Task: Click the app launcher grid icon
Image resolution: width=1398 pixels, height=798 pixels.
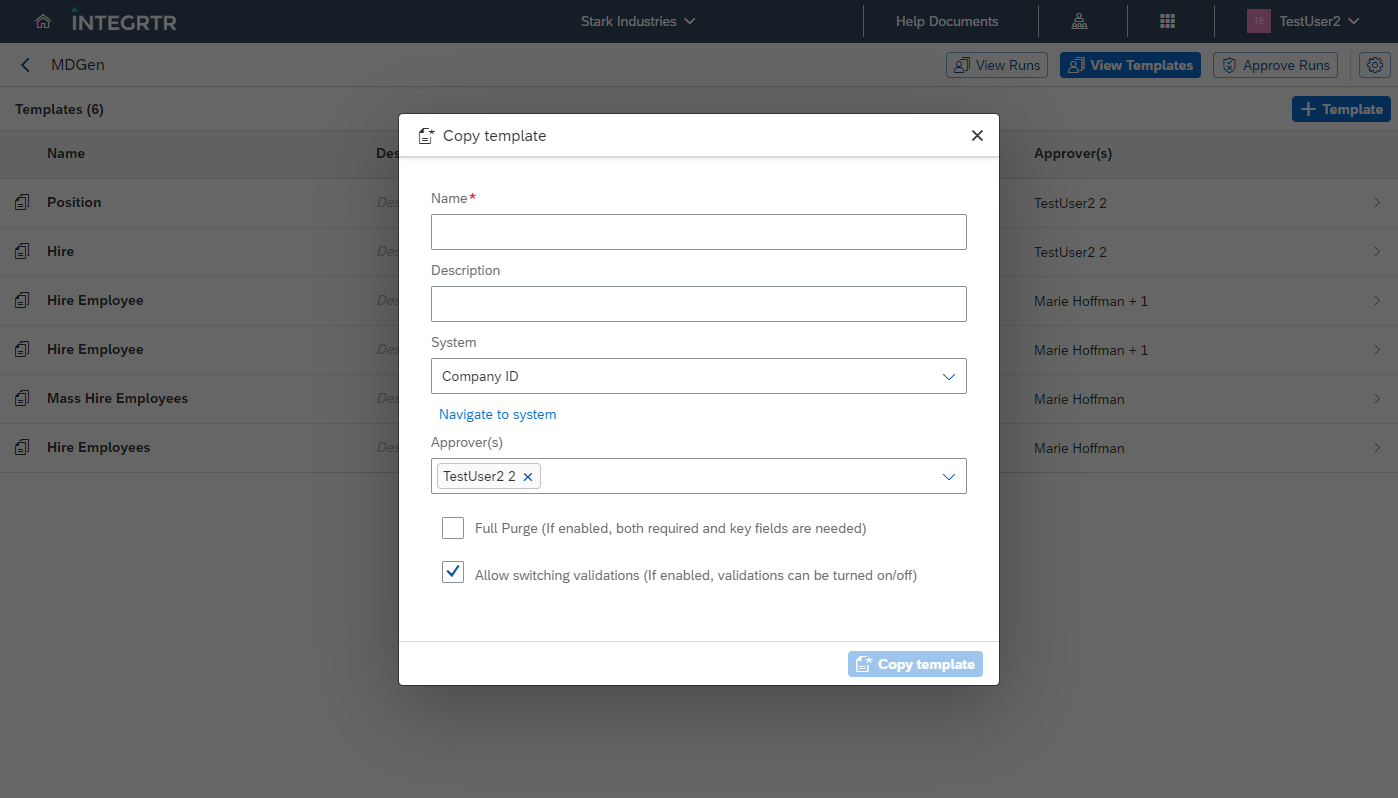Action: coord(1167,21)
